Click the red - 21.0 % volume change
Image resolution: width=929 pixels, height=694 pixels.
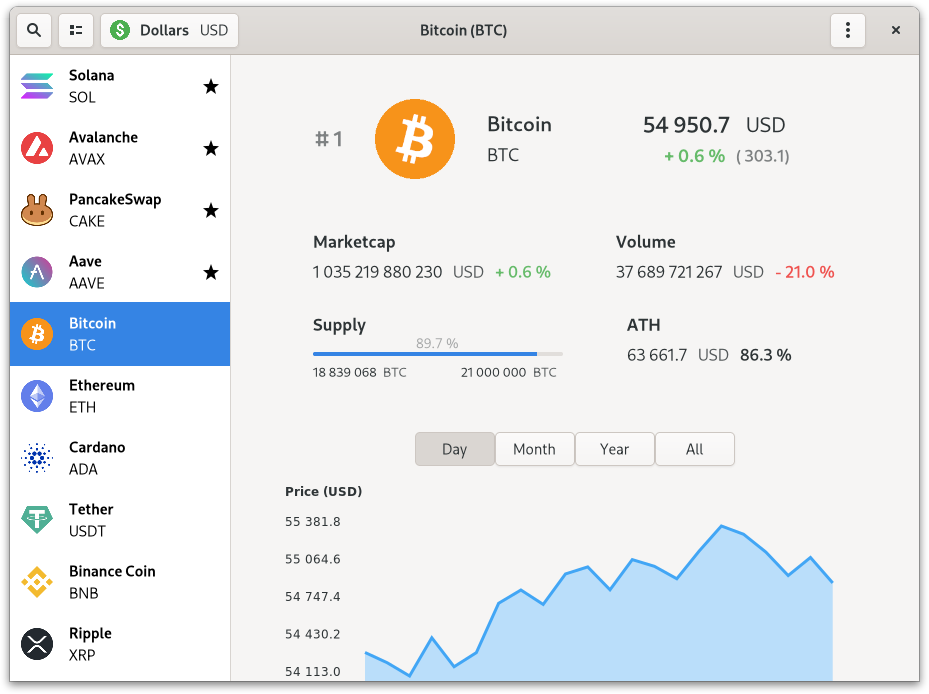click(x=805, y=272)
